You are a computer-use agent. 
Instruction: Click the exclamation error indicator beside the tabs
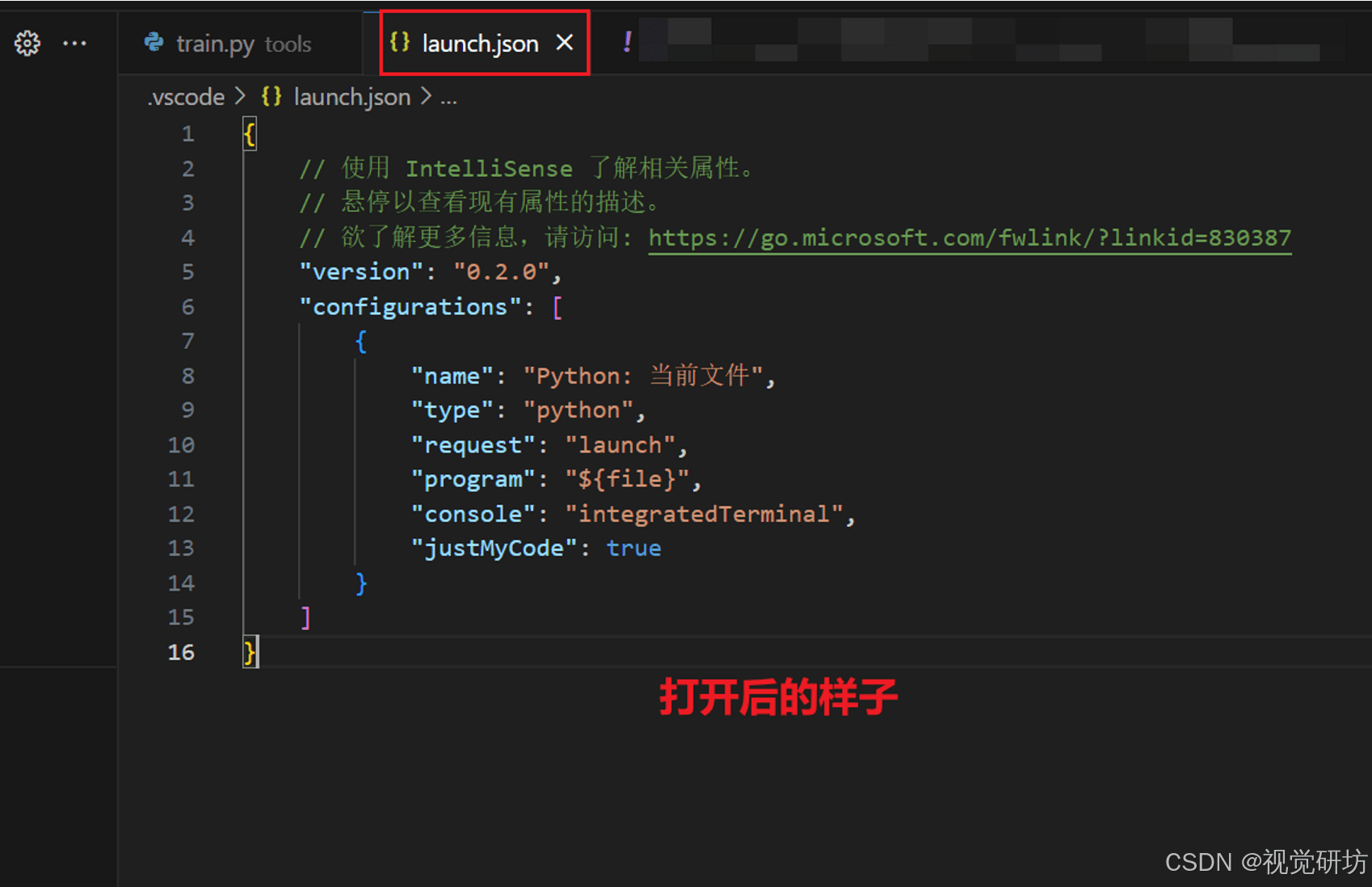(627, 41)
